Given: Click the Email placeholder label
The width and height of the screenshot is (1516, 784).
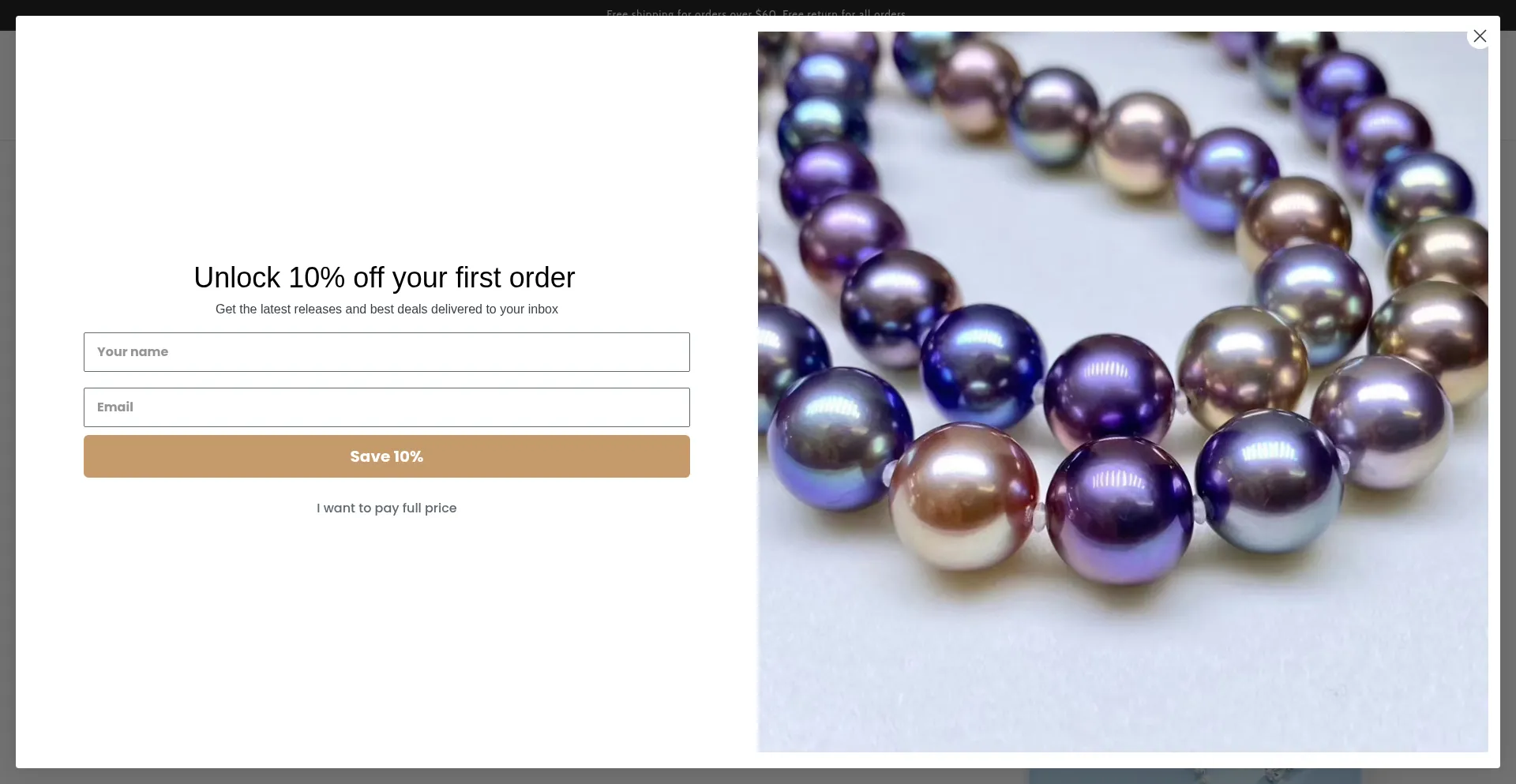Looking at the screenshot, I should pyautogui.click(x=115, y=407).
